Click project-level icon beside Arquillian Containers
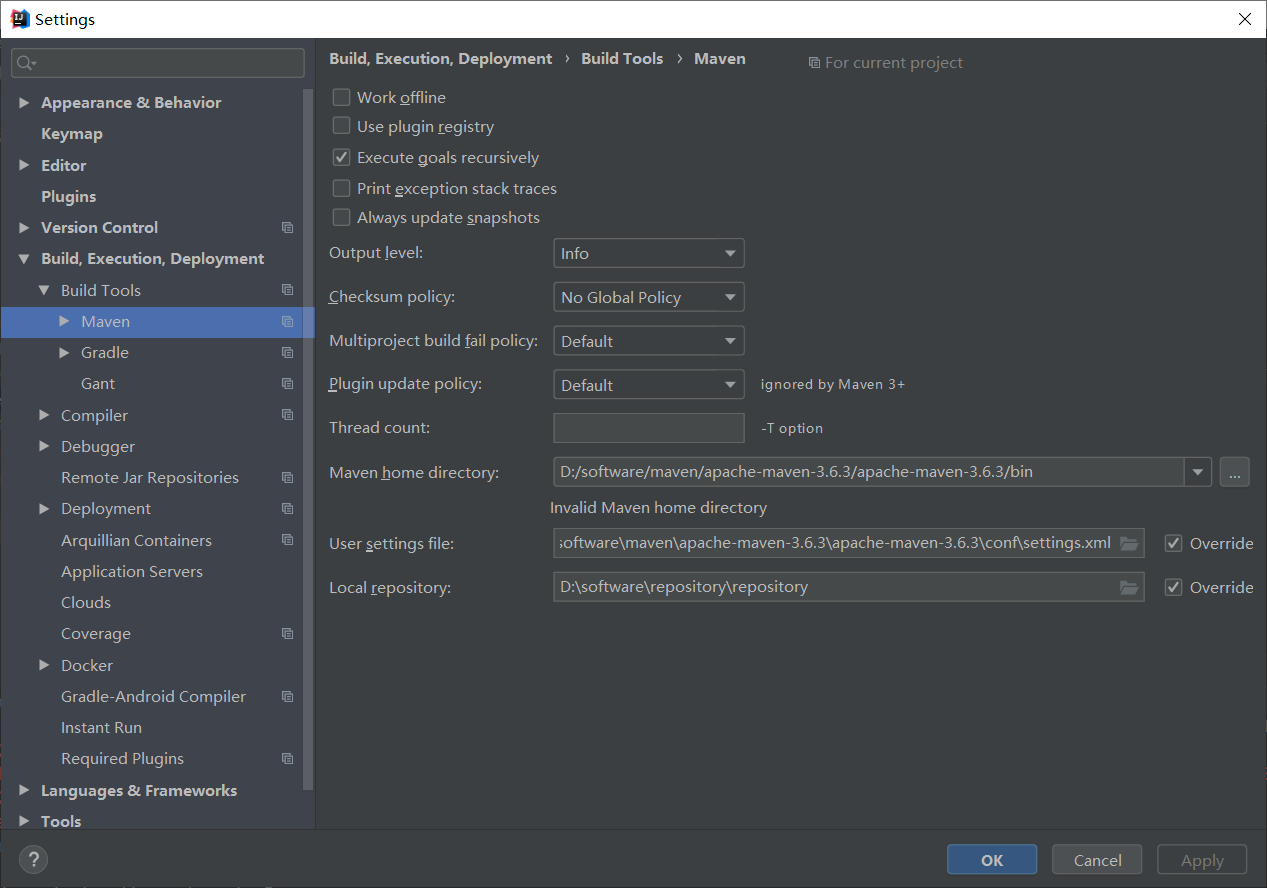This screenshot has height=888, width=1267. 287,540
